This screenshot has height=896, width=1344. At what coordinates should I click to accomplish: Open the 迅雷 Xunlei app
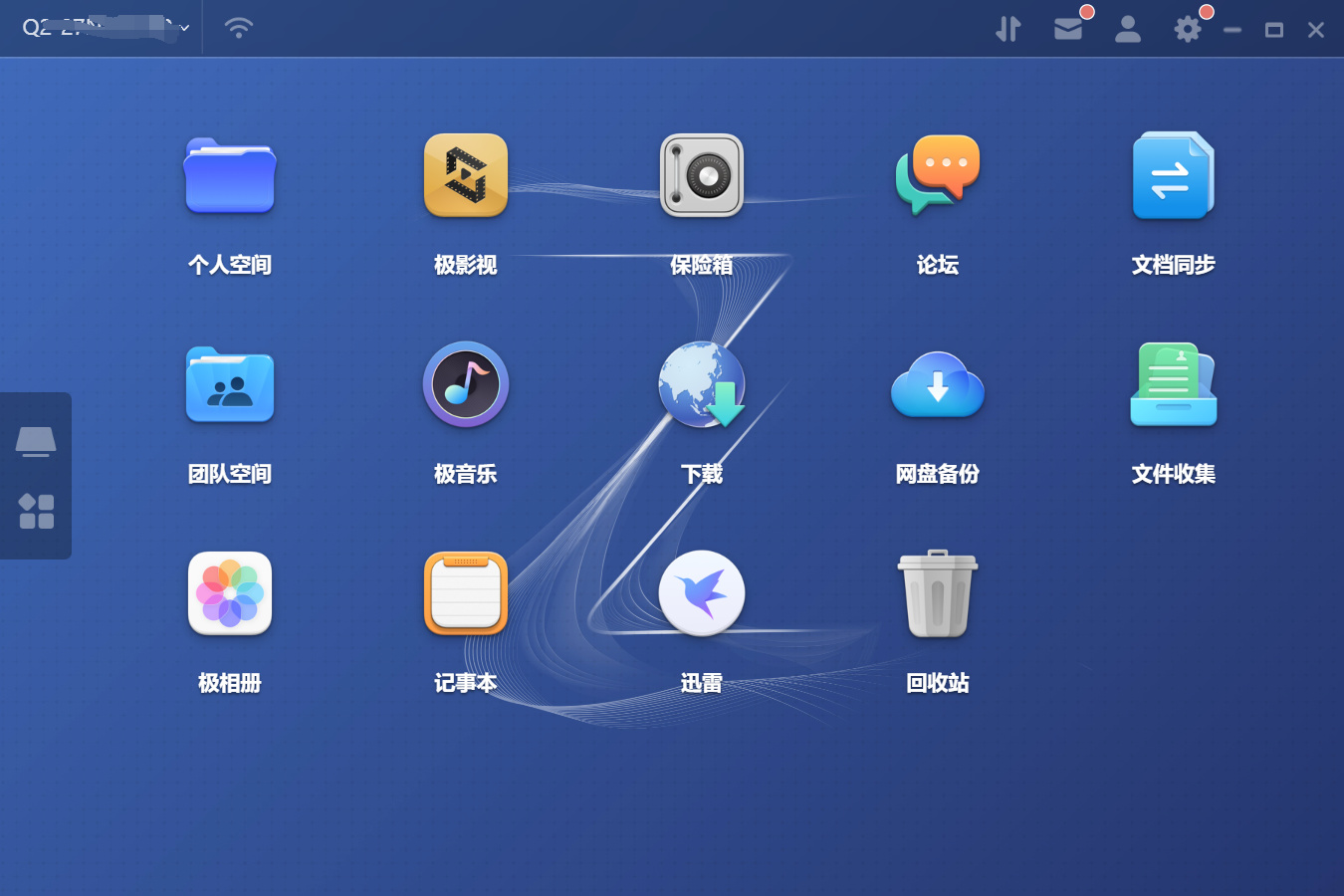[x=702, y=594]
